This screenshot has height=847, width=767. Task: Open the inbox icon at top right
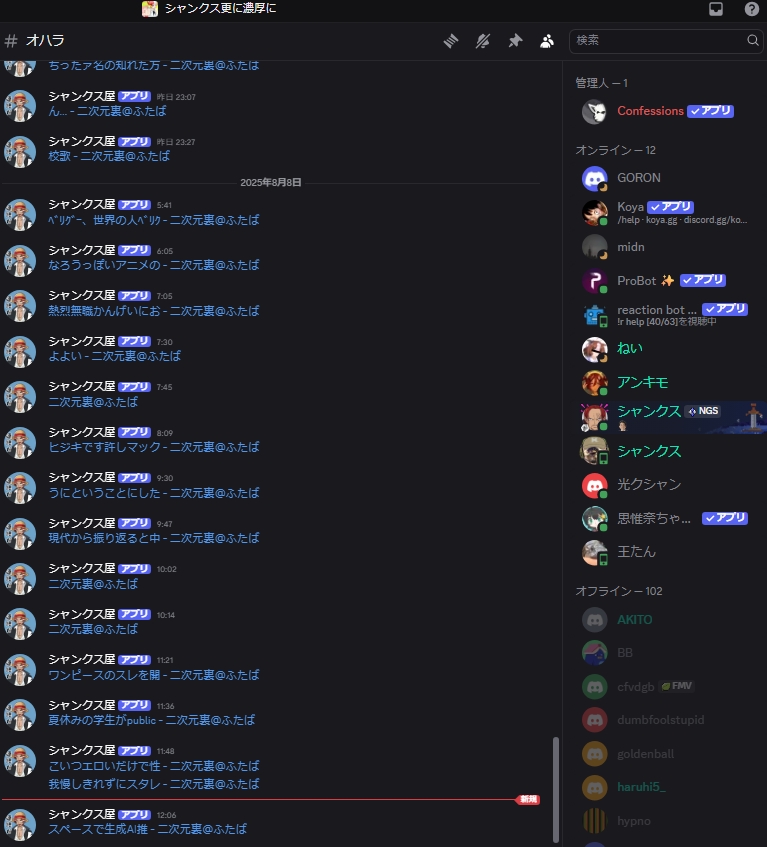[716, 9]
